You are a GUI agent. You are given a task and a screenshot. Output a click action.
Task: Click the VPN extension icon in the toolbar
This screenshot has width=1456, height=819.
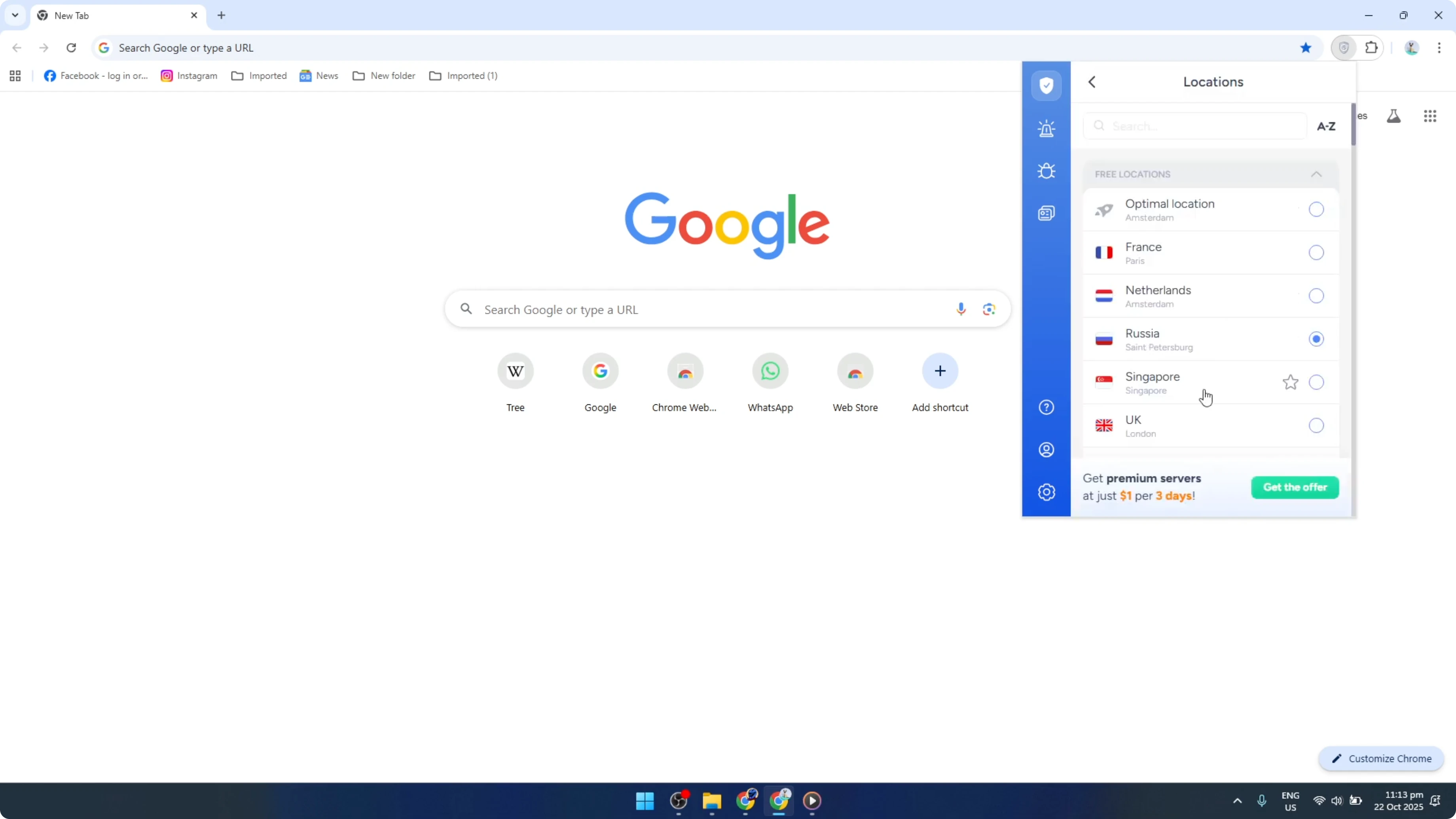(1344, 48)
